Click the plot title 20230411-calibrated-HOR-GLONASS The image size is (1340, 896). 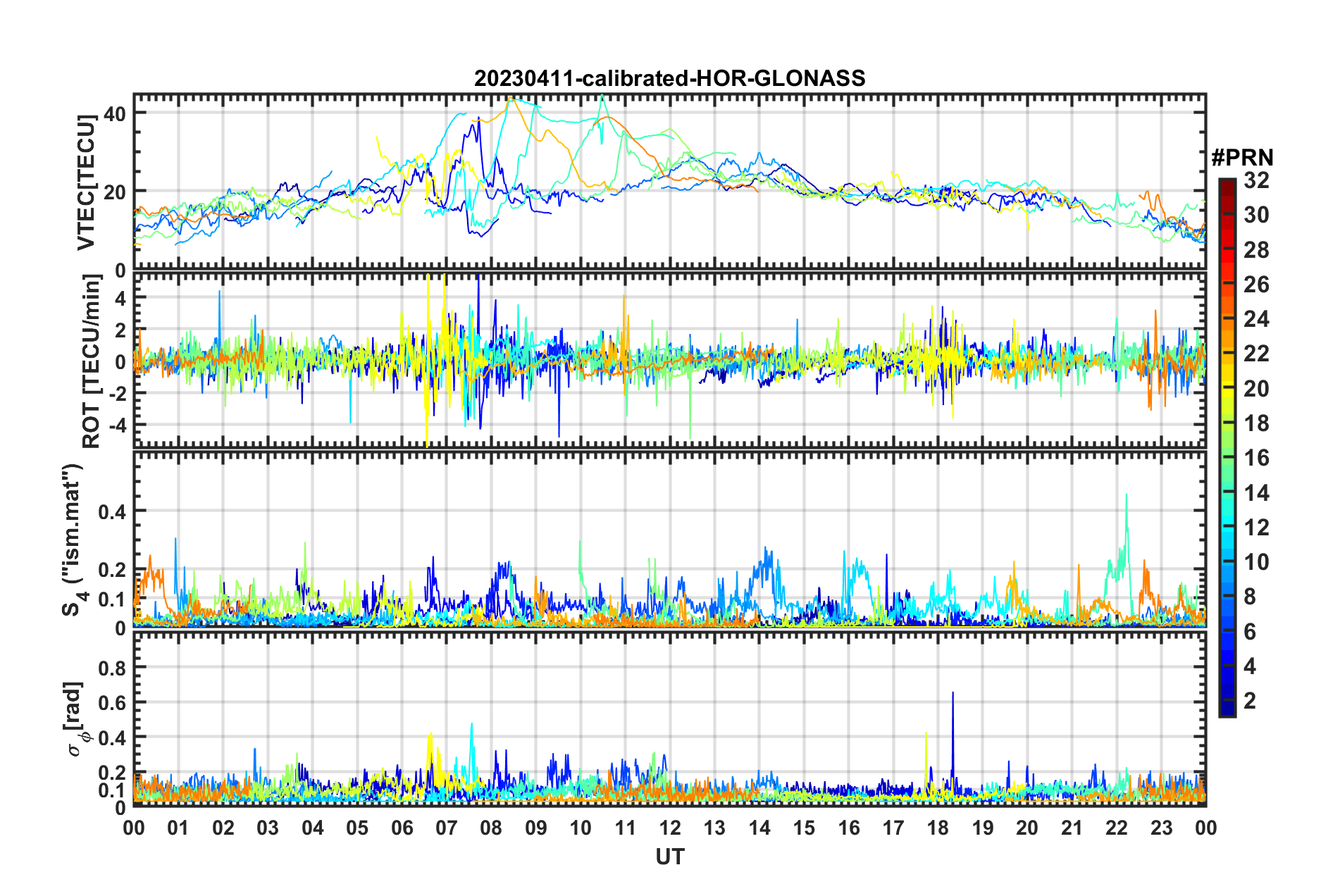(x=669, y=77)
